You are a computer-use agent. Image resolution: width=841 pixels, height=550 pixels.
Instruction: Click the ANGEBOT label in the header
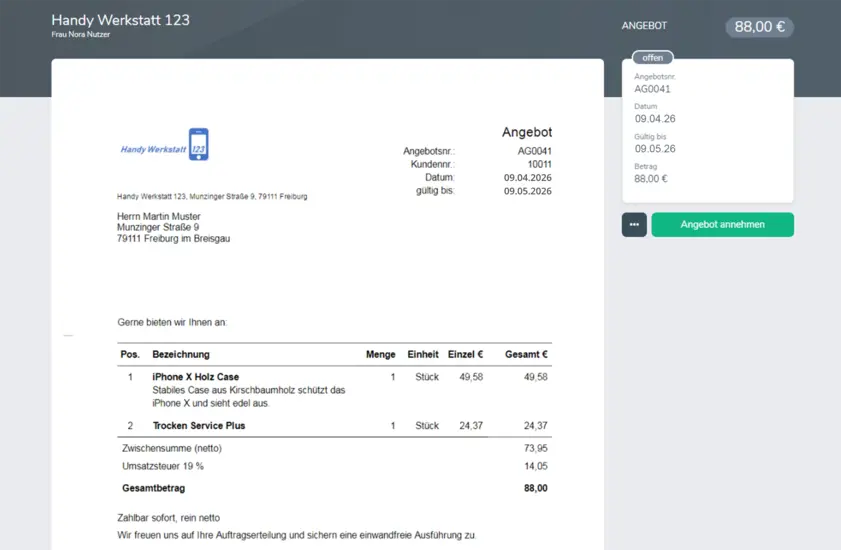644,26
